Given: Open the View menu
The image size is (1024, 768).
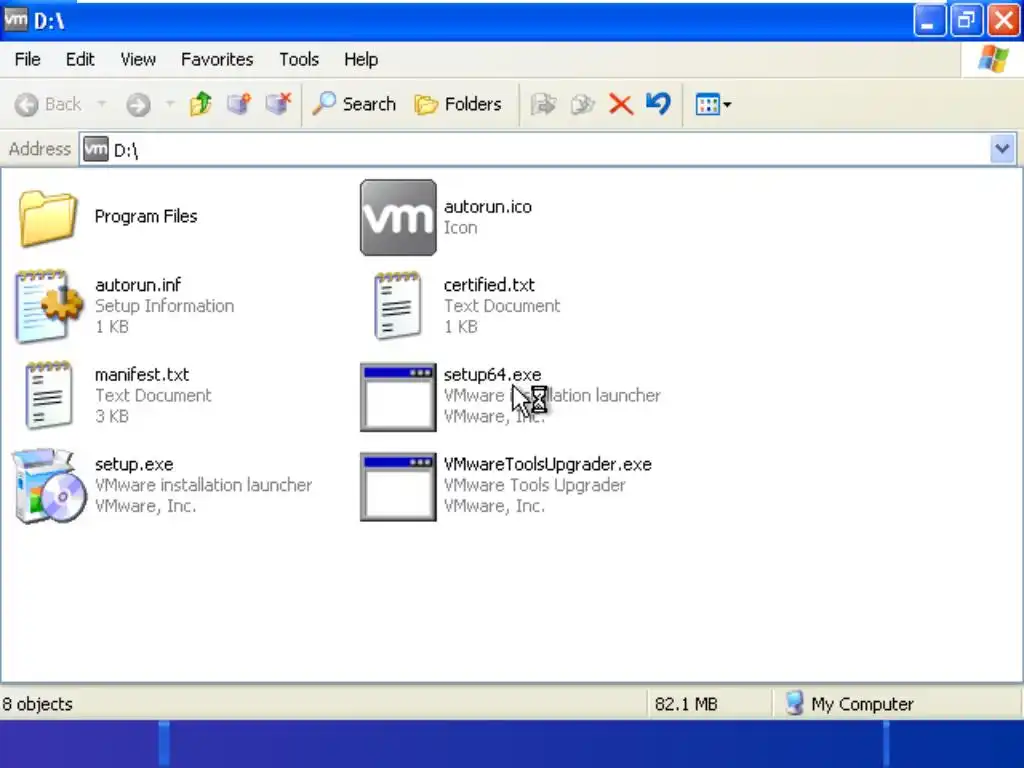Looking at the screenshot, I should point(138,59).
